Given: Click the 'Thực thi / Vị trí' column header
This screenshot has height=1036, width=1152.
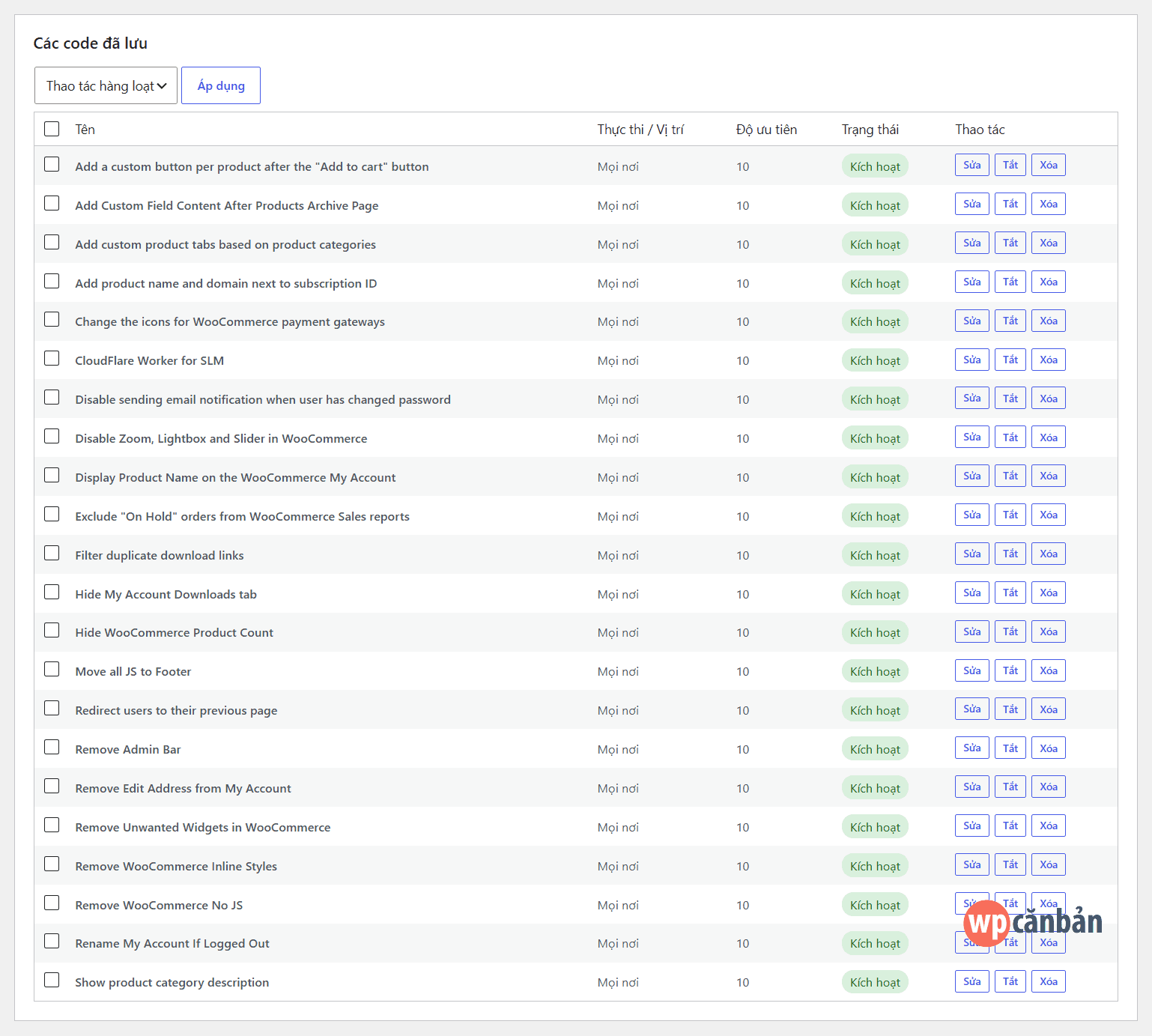Looking at the screenshot, I should point(640,129).
